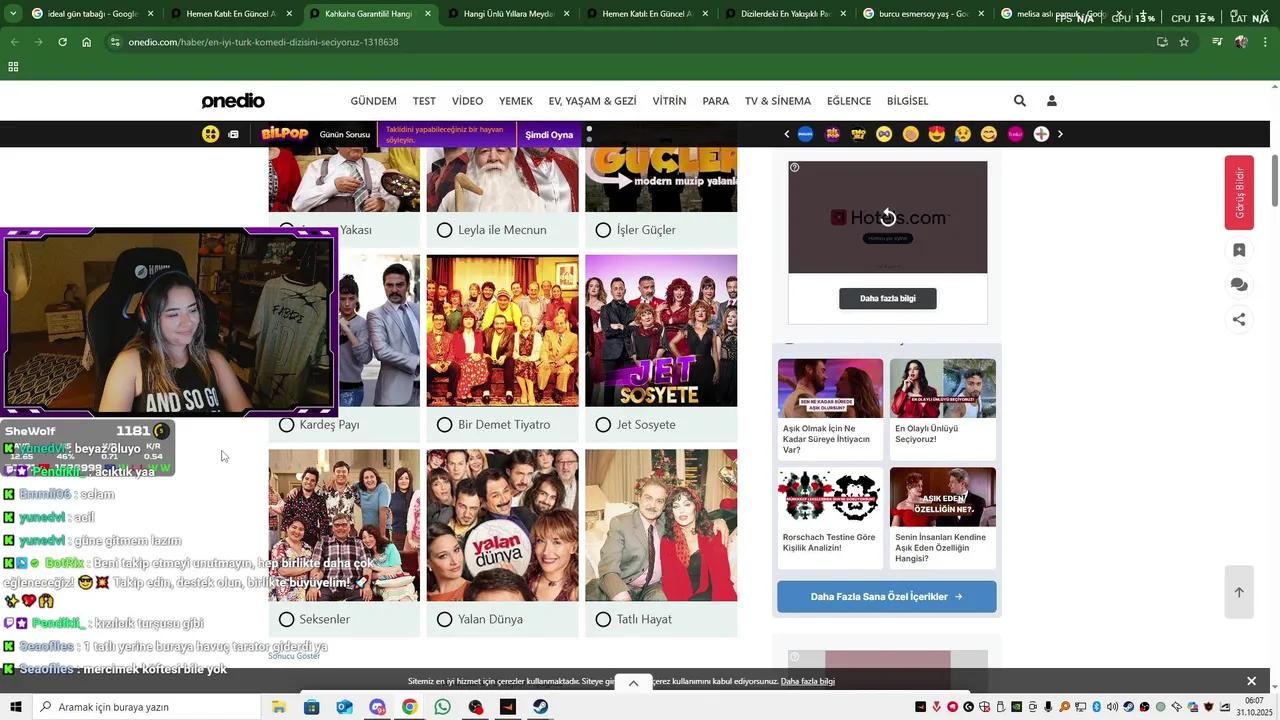The width and height of the screenshot is (1280, 720).
Task: Open the Chrome tab search dropdown
Action: (13, 14)
